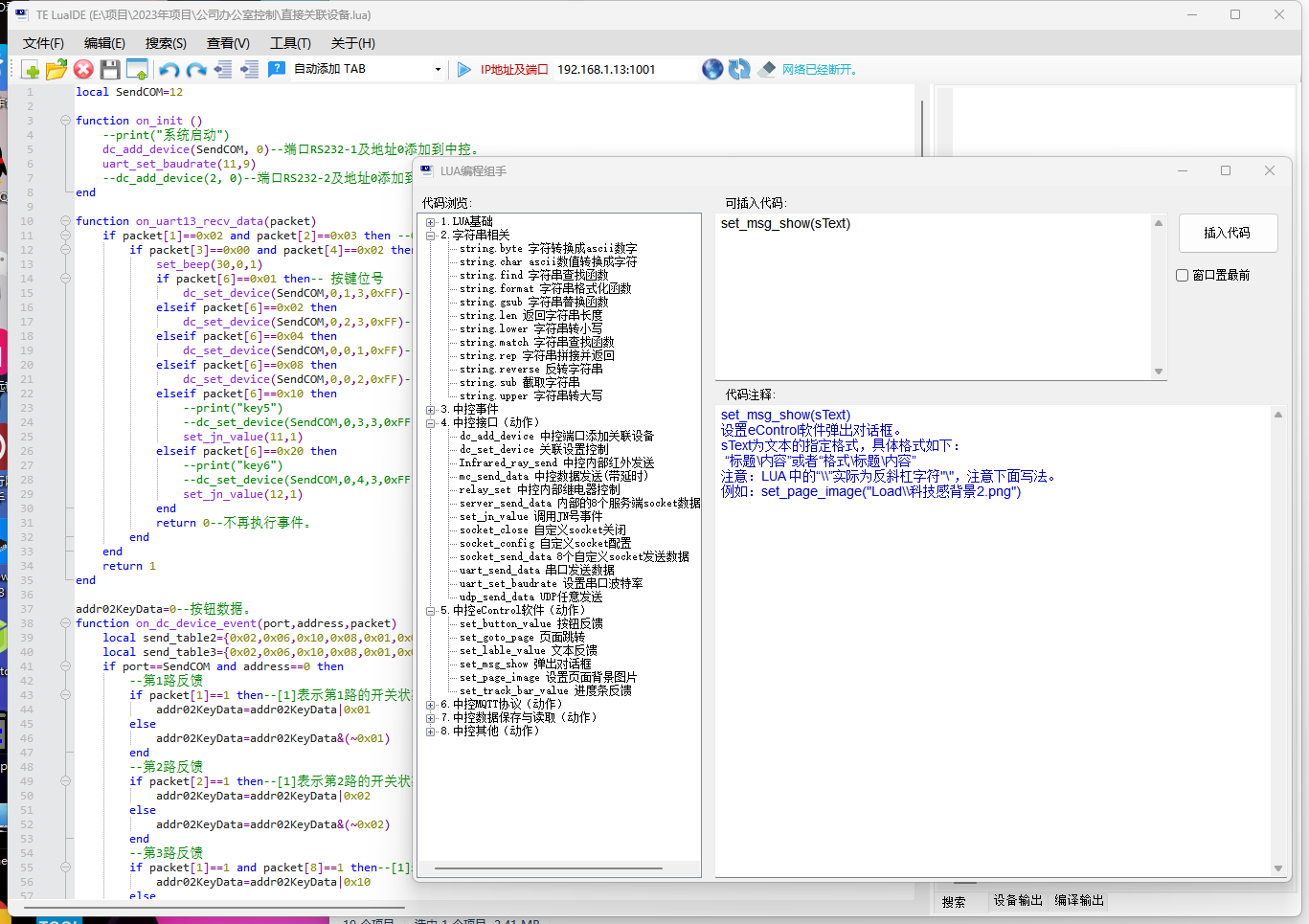Open the 工具(T) menu
This screenshot has height=924, width=1309.
[290, 43]
